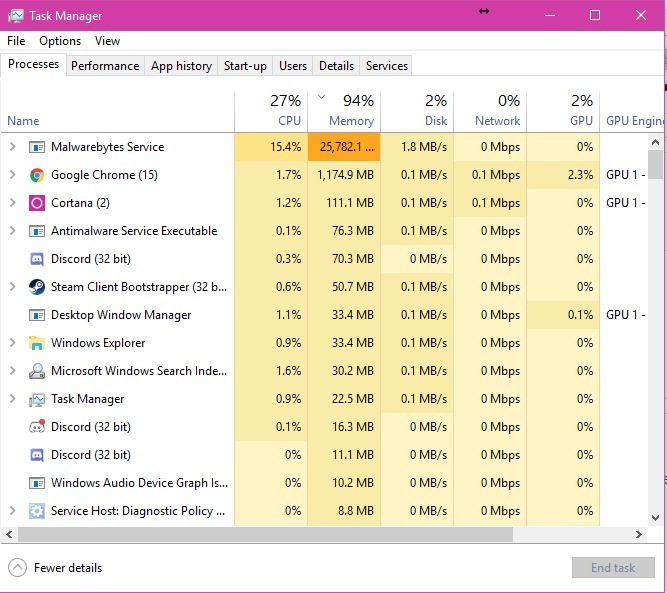Open the View menu
The width and height of the screenshot is (667, 593).
[107, 41]
